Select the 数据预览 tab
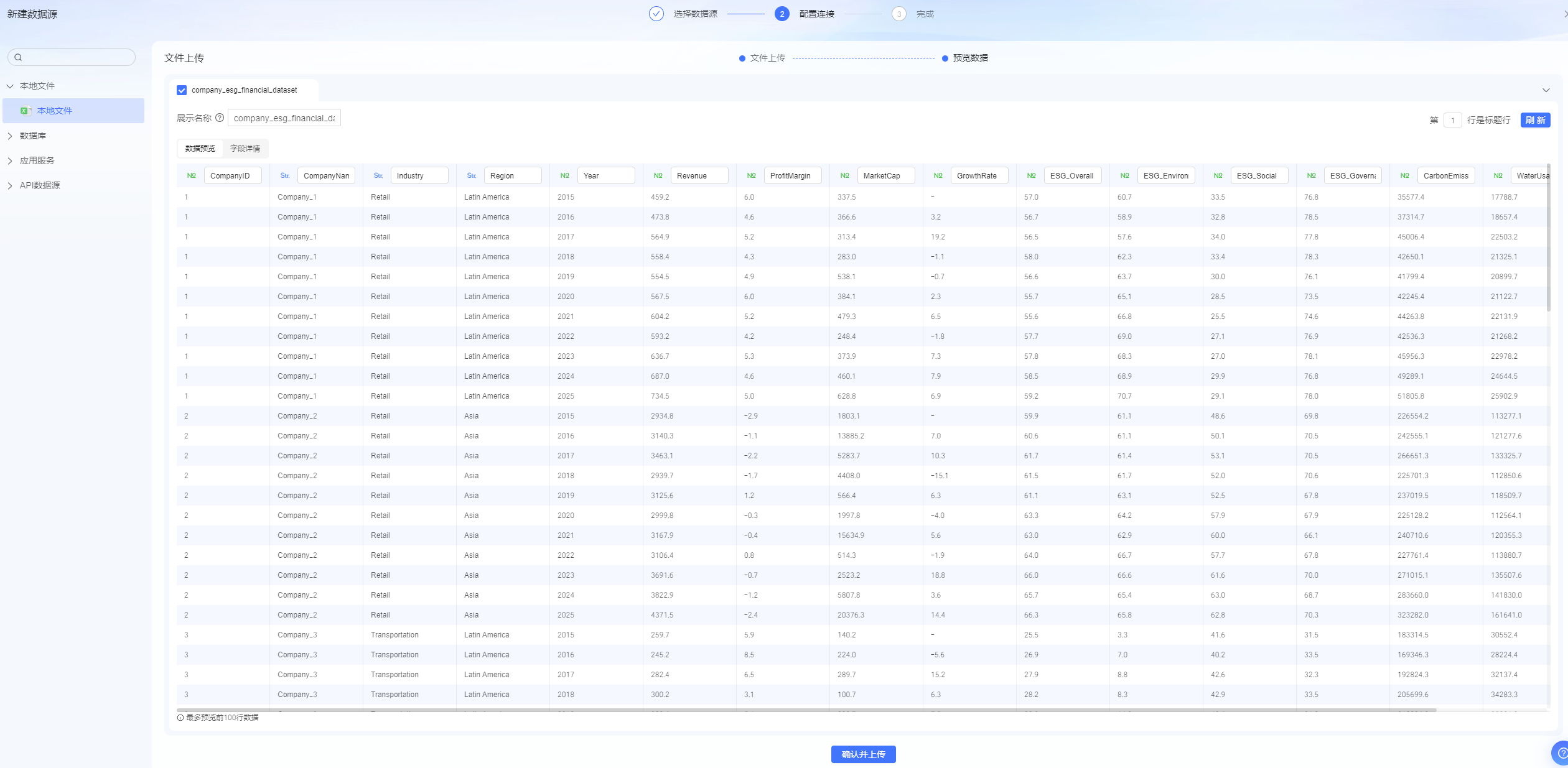The image size is (1568, 768). point(200,149)
